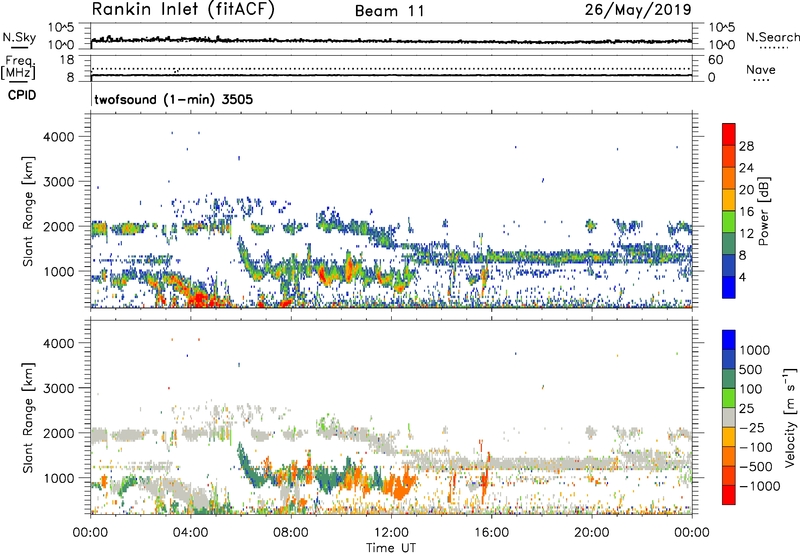Click the power colorbar value '12'
Screen dimensions: 800x554
(x=746, y=234)
